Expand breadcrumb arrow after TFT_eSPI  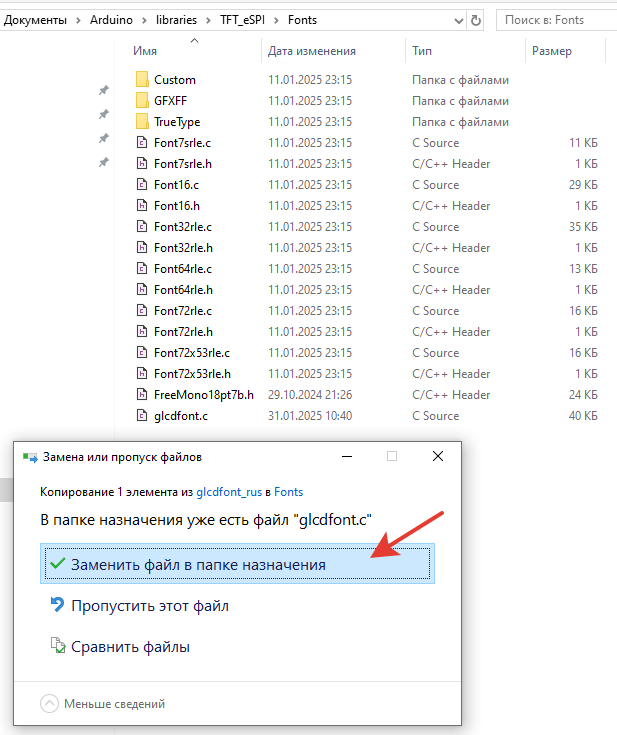coord(277,20)
